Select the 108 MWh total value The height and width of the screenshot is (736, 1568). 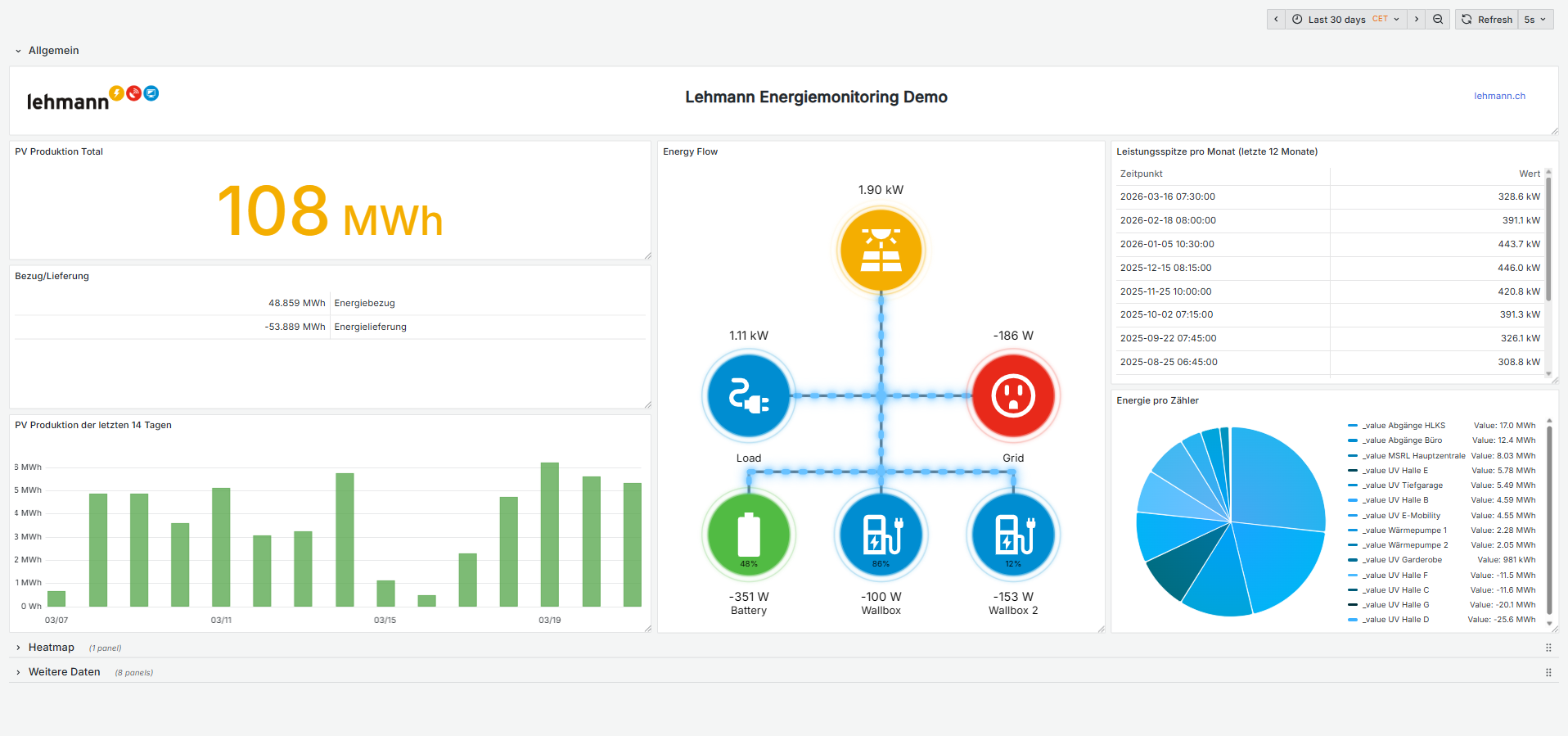(x=330, y=211)
